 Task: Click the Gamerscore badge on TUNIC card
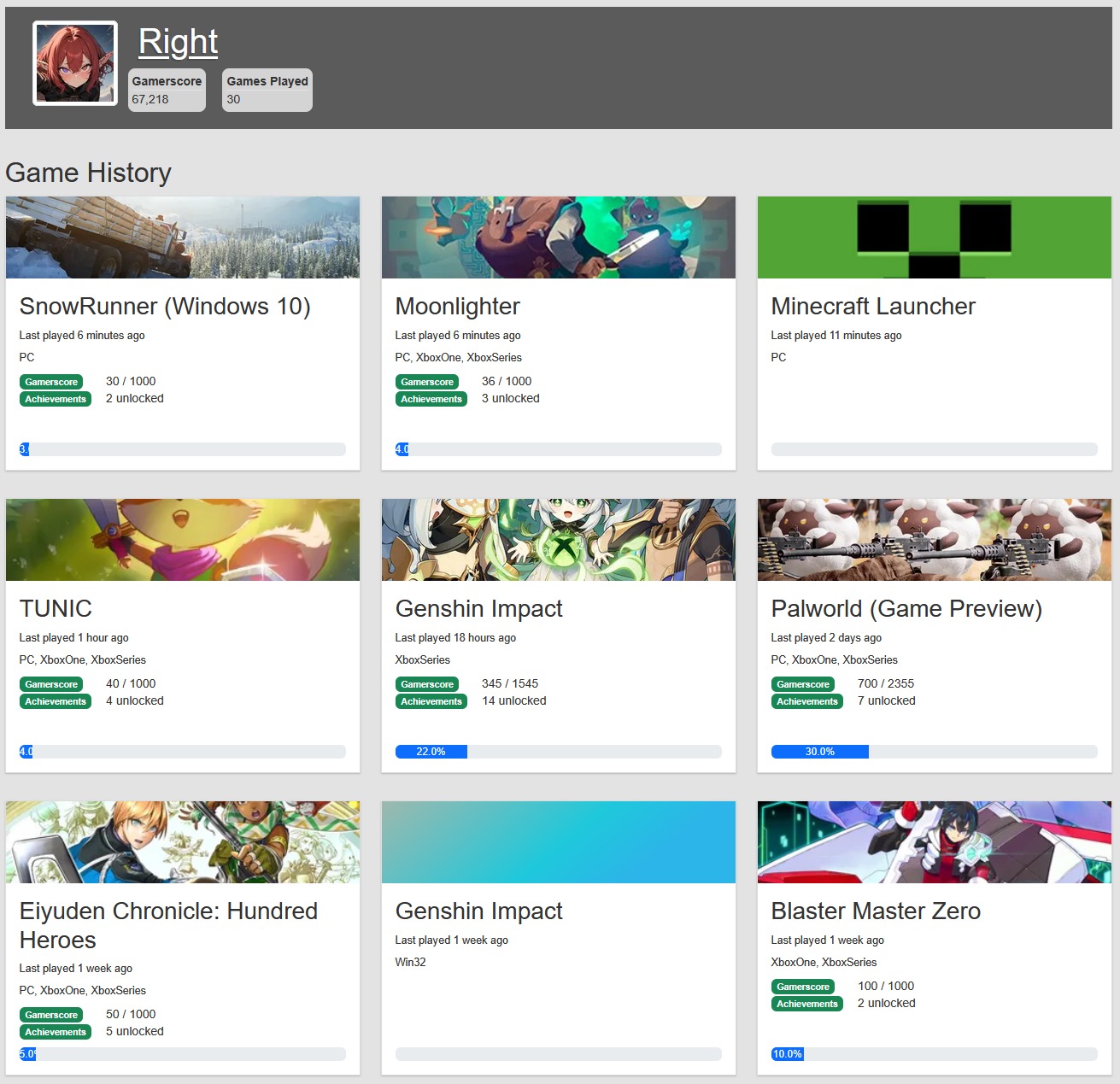tap(51, 684)
